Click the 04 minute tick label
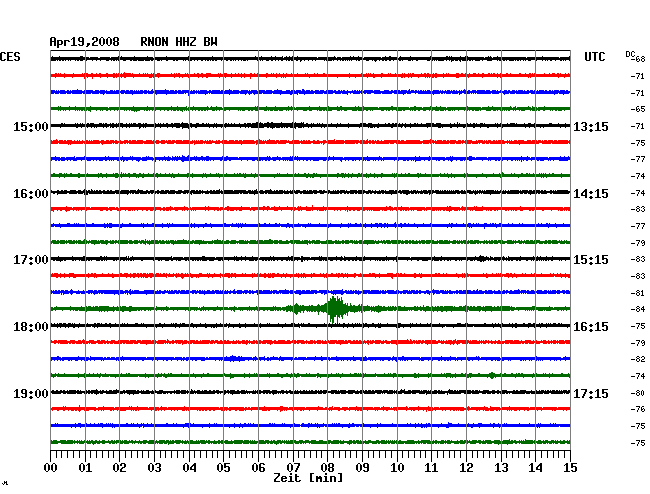Viewport: 650px width, 494px height. 189,467
